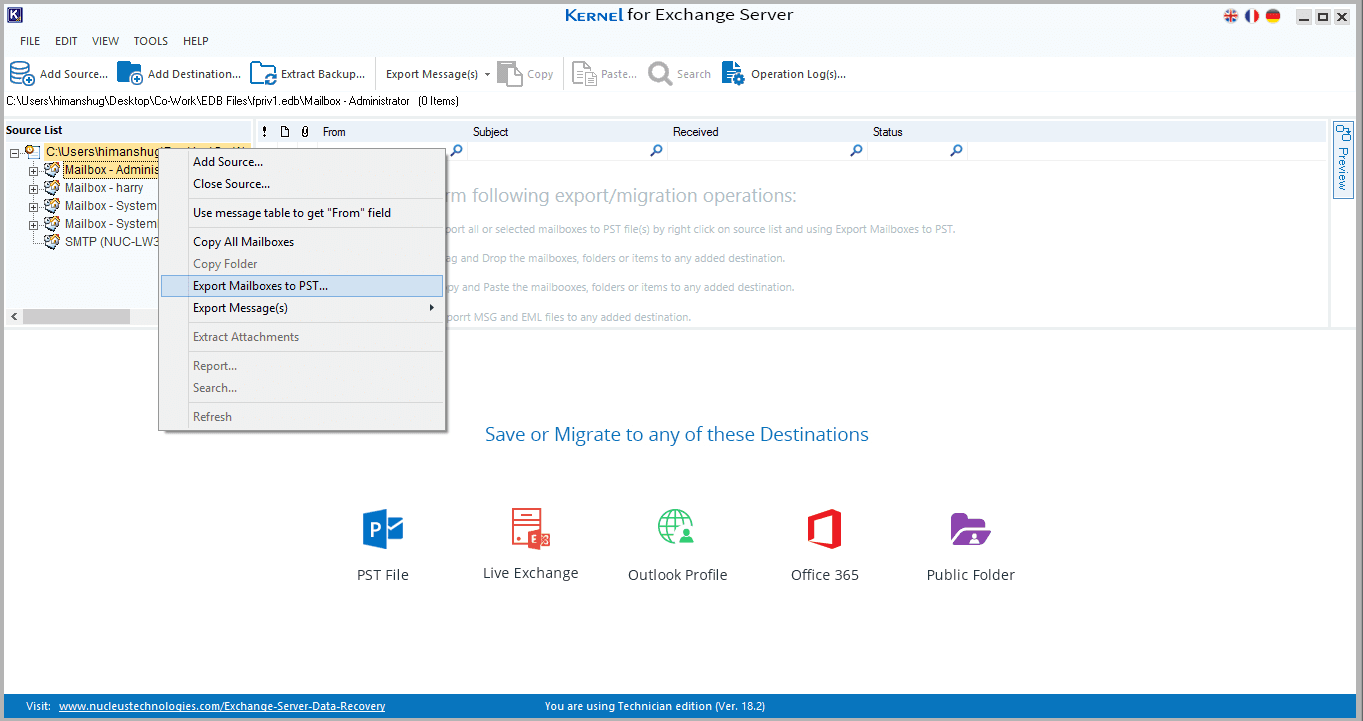Click the Copy toolbar icon
This screenshot has width=1363, height=721.
point(510,73)
